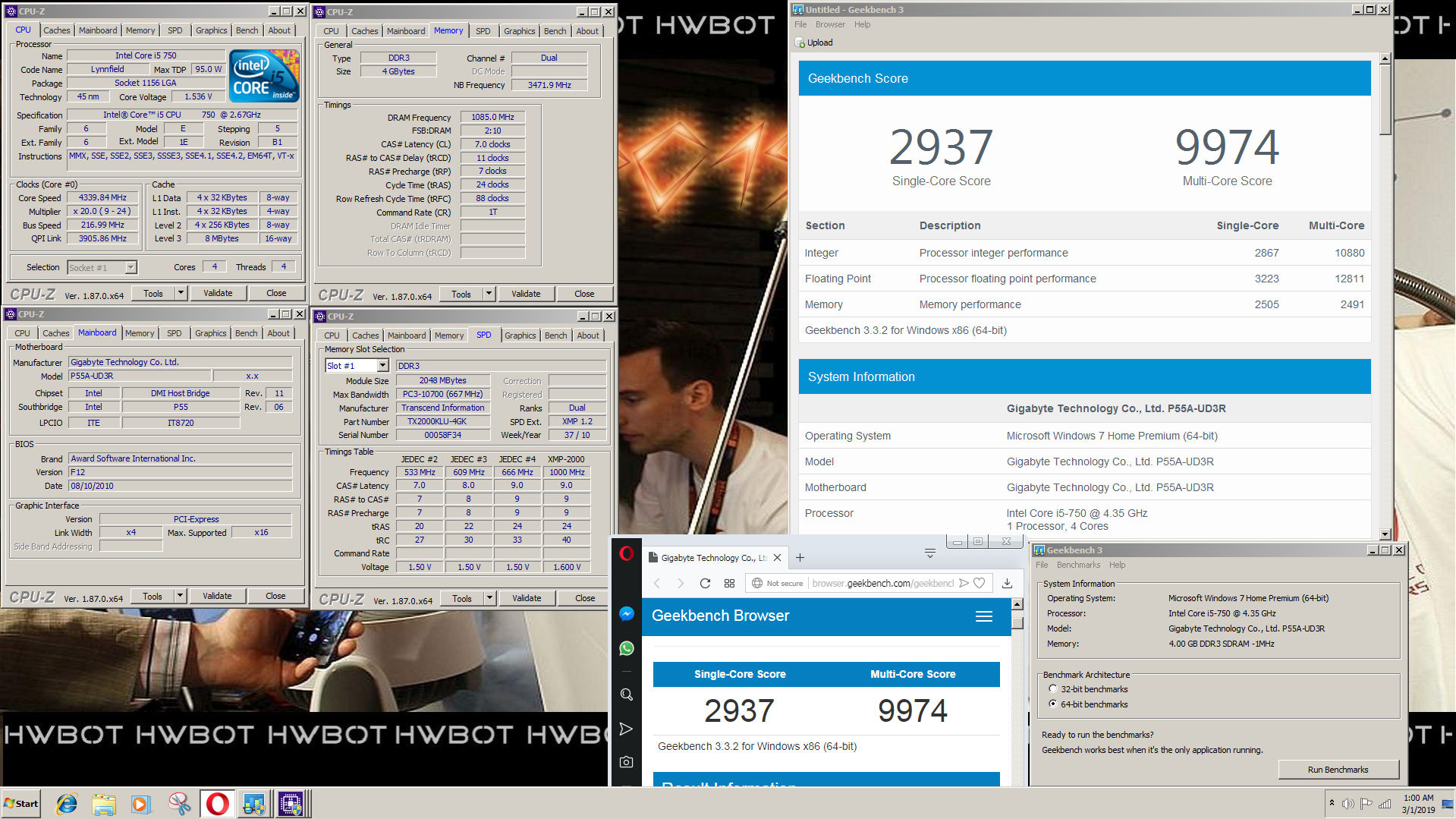Expand Tools dropdown in CPU tab window

click(x=181, y=293)
